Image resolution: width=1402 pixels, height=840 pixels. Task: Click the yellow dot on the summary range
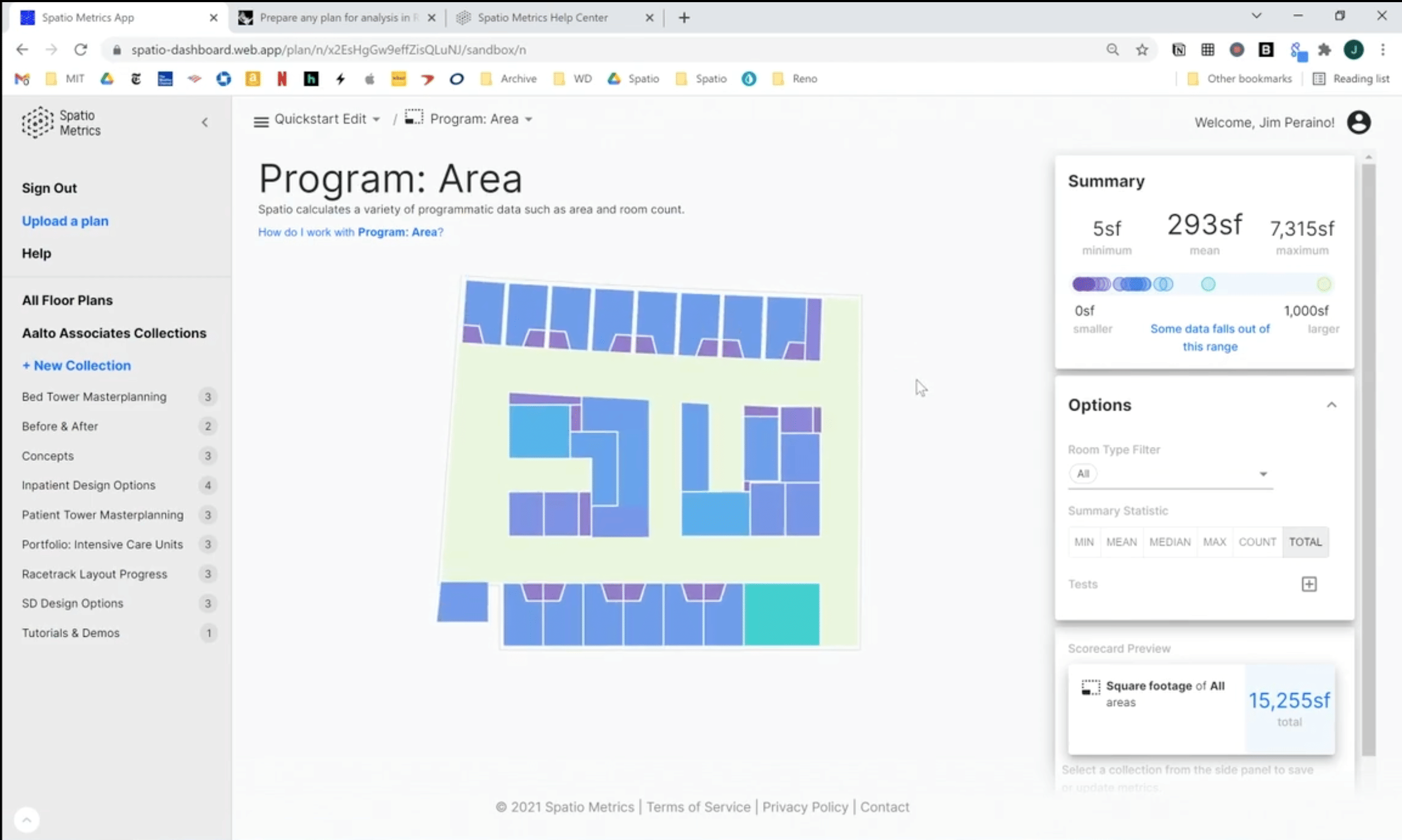(x=1323, y=284)
